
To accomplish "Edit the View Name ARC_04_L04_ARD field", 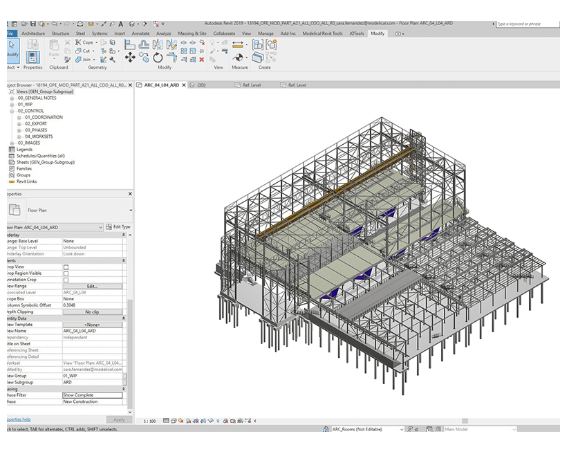I will pos(92,331).
